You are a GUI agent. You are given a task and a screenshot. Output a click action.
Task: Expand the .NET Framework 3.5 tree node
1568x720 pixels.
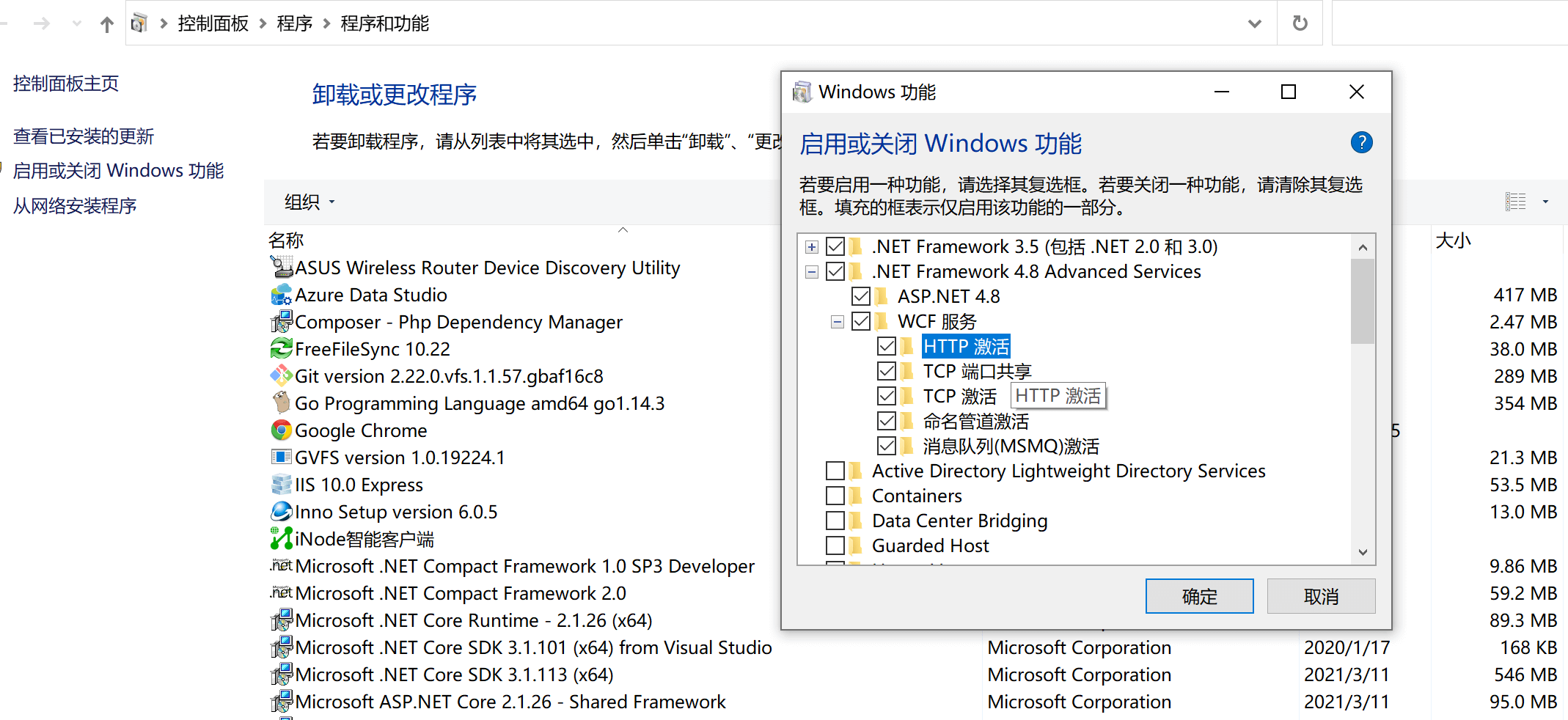[812, 247]
